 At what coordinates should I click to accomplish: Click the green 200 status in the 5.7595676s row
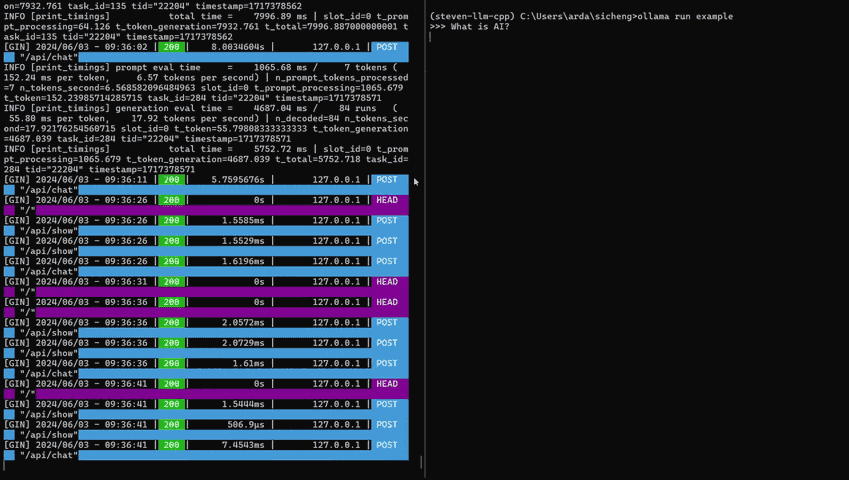click(x=172, y=180)
